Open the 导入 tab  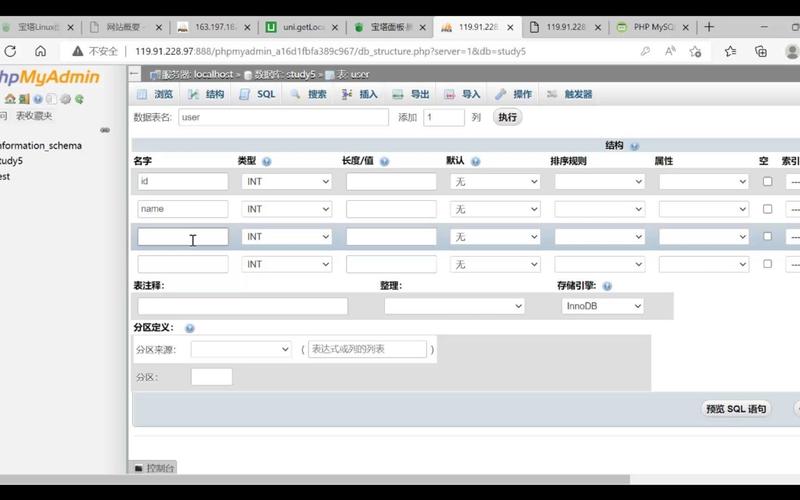462,94
